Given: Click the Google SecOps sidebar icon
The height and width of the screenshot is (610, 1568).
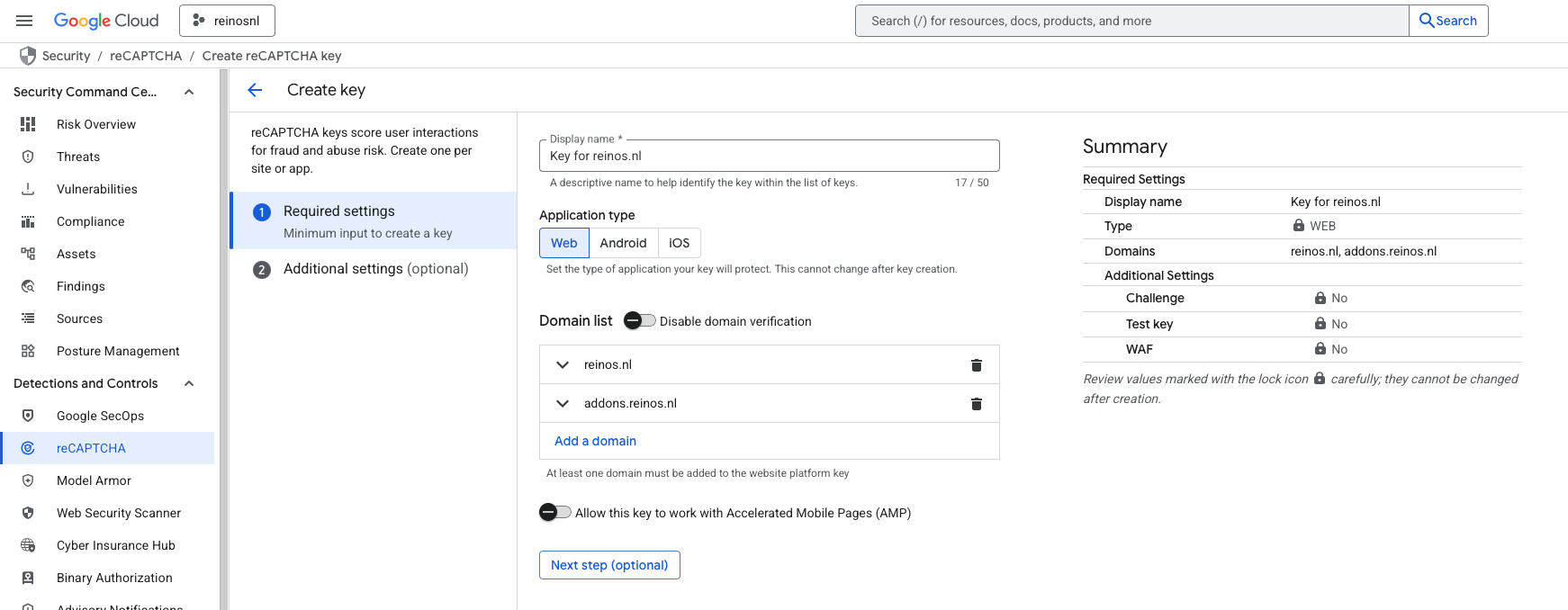Looking at the screenshot, I should point(28,416).
